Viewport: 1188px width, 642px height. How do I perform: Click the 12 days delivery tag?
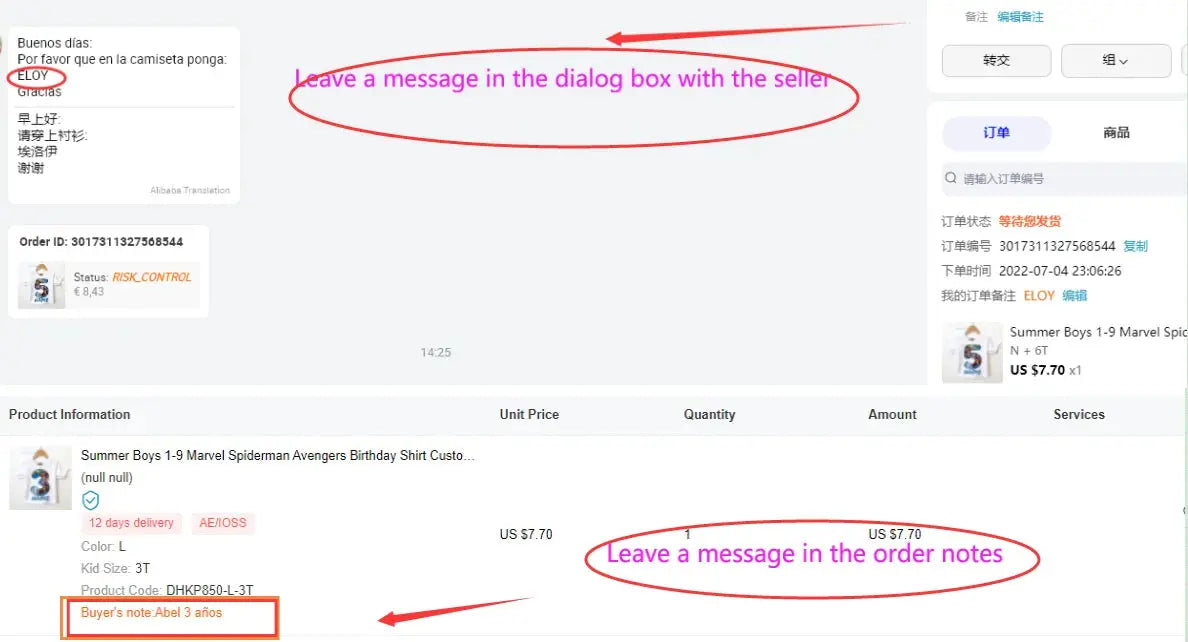tap(131, 523)
